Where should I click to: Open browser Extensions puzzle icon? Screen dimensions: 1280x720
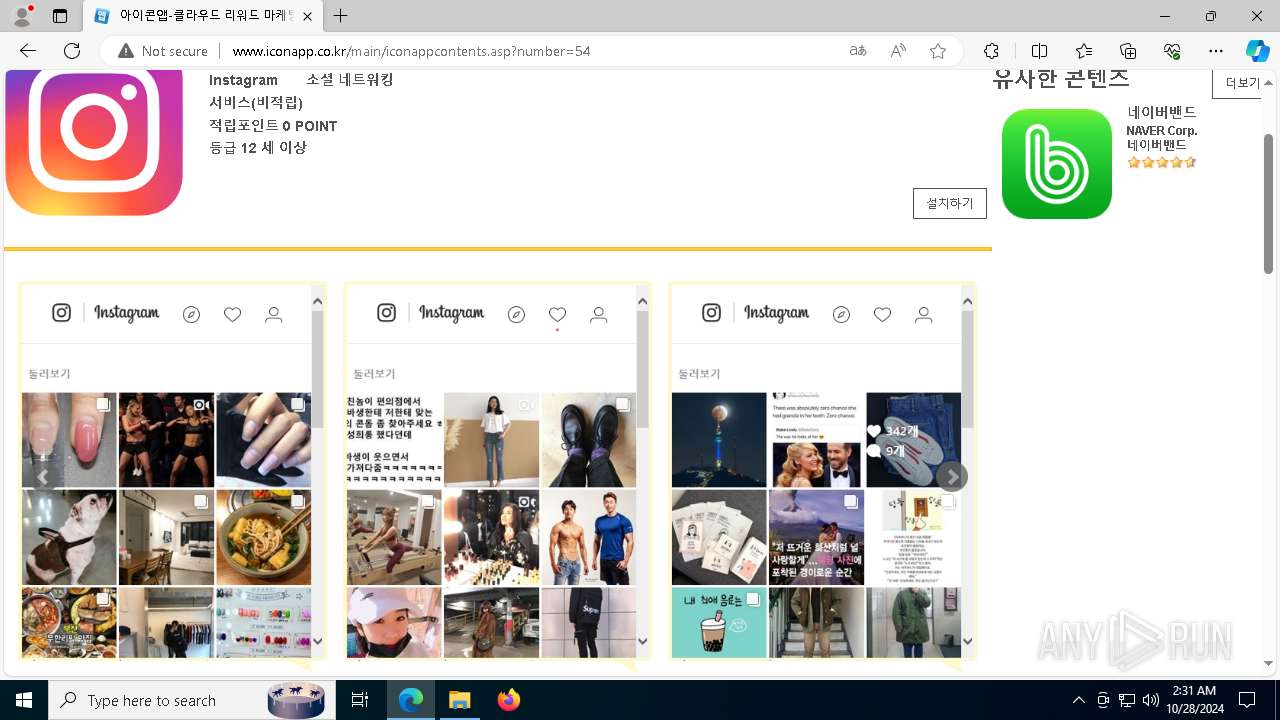click(x=991, y=51)
